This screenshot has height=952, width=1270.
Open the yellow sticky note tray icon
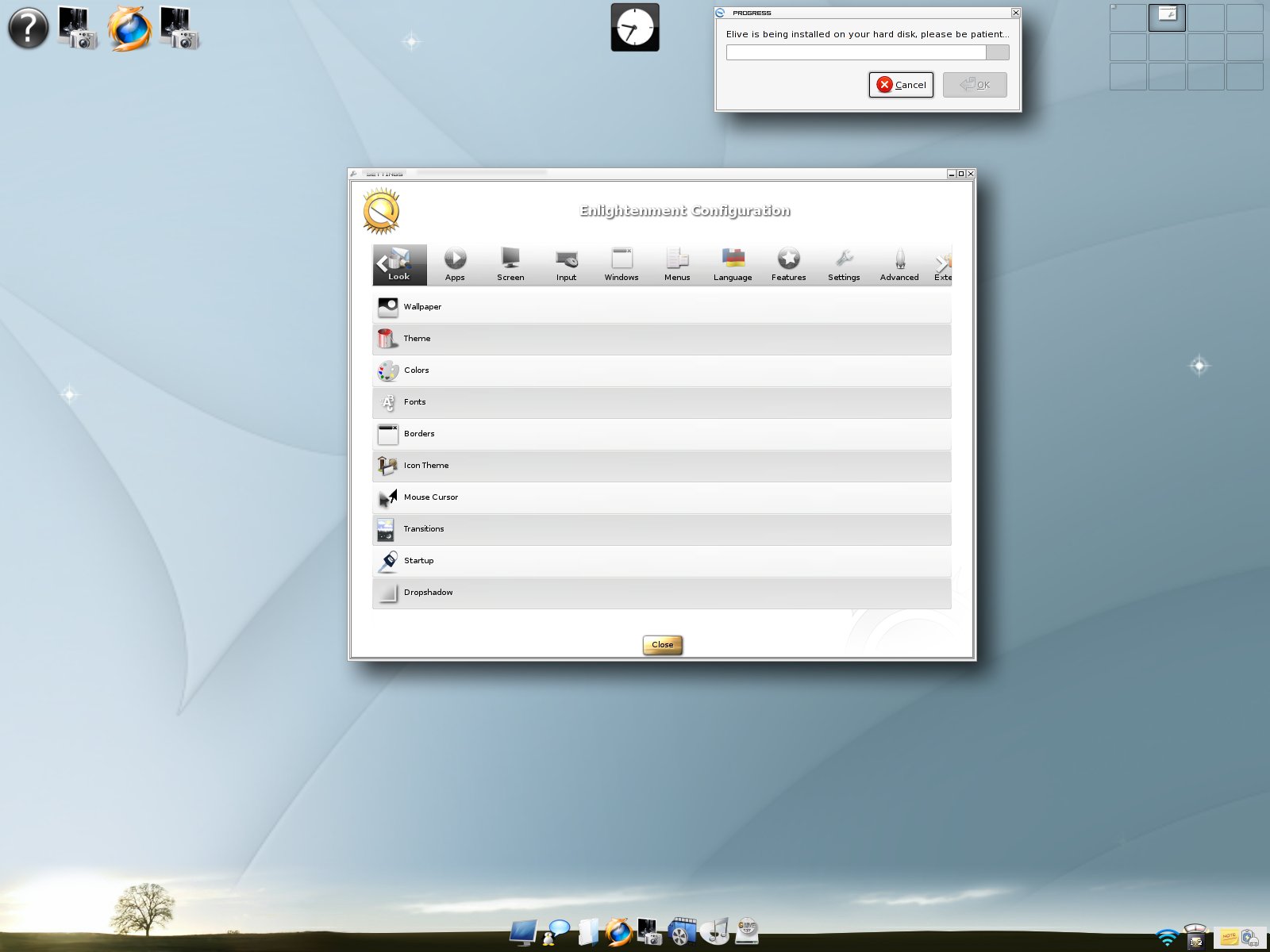1229,938
